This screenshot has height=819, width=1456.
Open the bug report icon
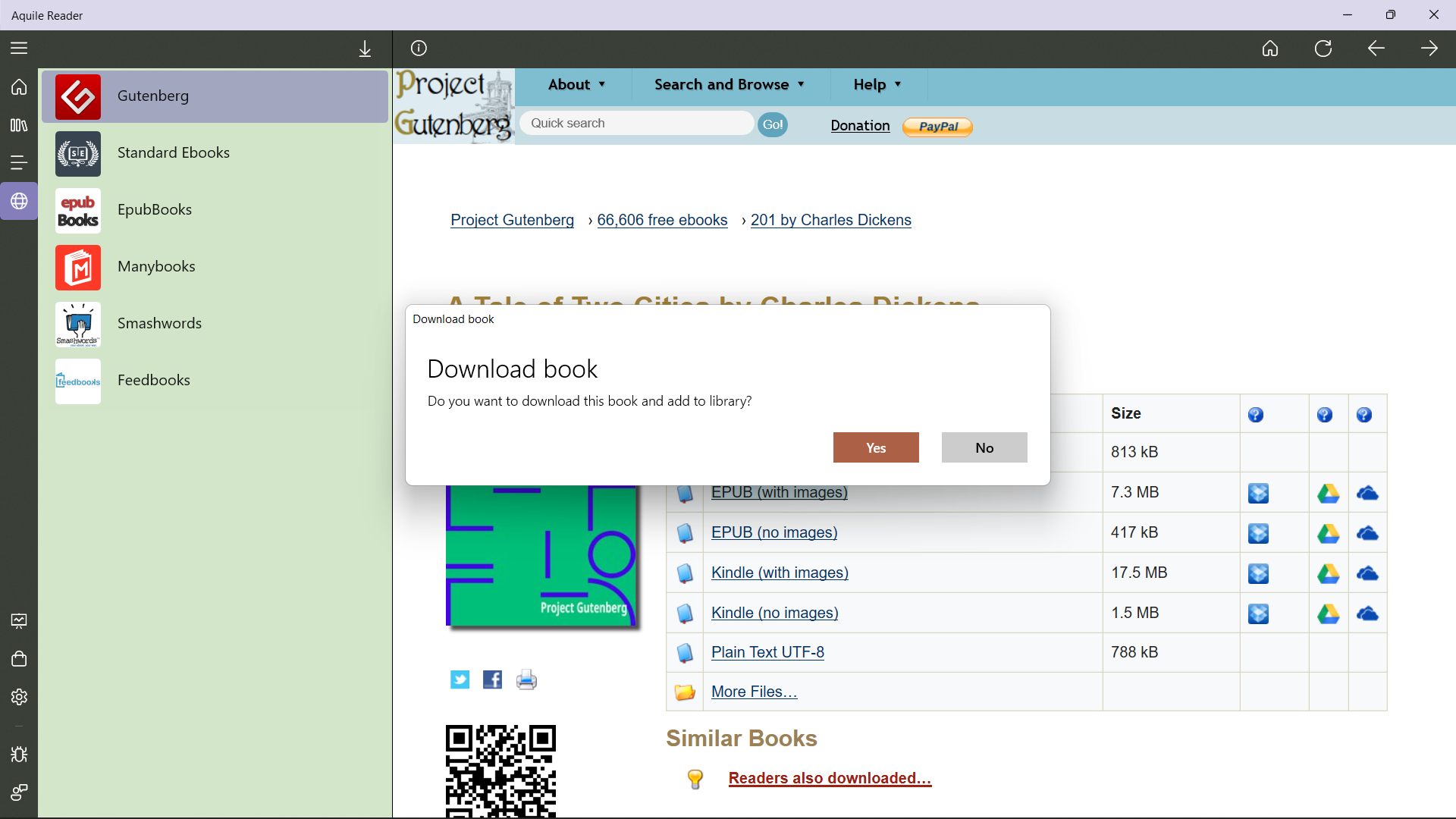pyautogui.click(x=19, y=755)
